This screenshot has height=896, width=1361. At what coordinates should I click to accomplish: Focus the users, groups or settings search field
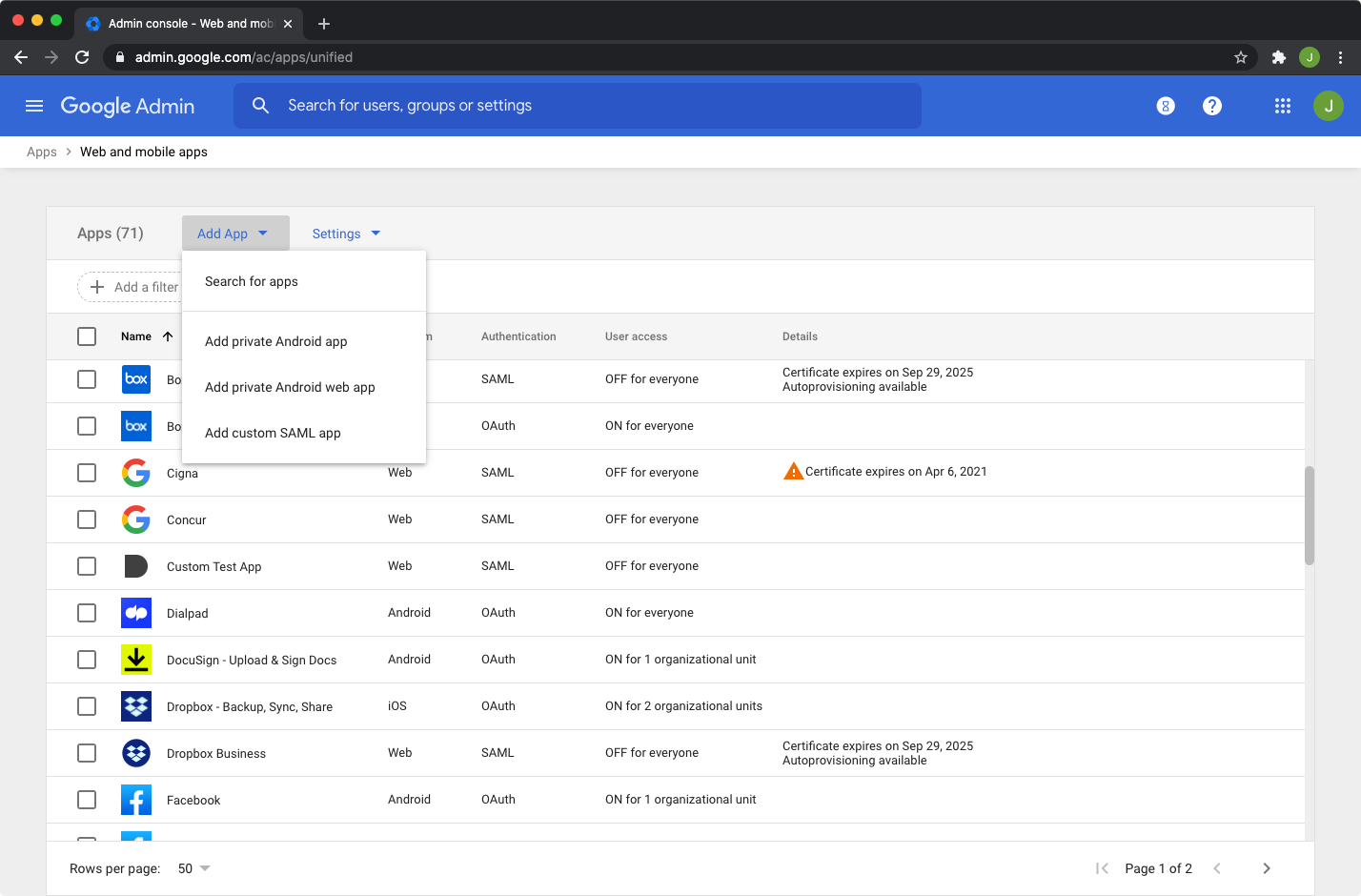coord(578,106)
